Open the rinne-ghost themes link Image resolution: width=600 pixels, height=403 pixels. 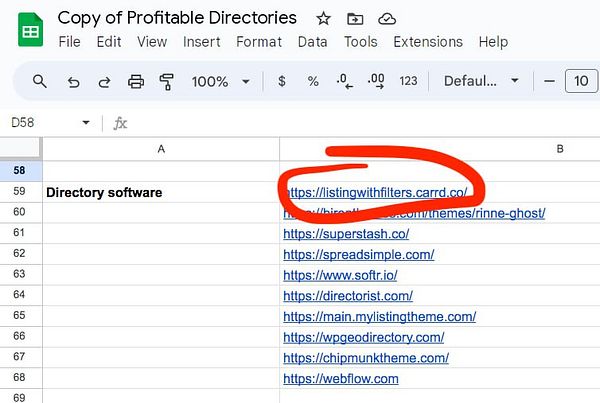click(x=414, y=213)
